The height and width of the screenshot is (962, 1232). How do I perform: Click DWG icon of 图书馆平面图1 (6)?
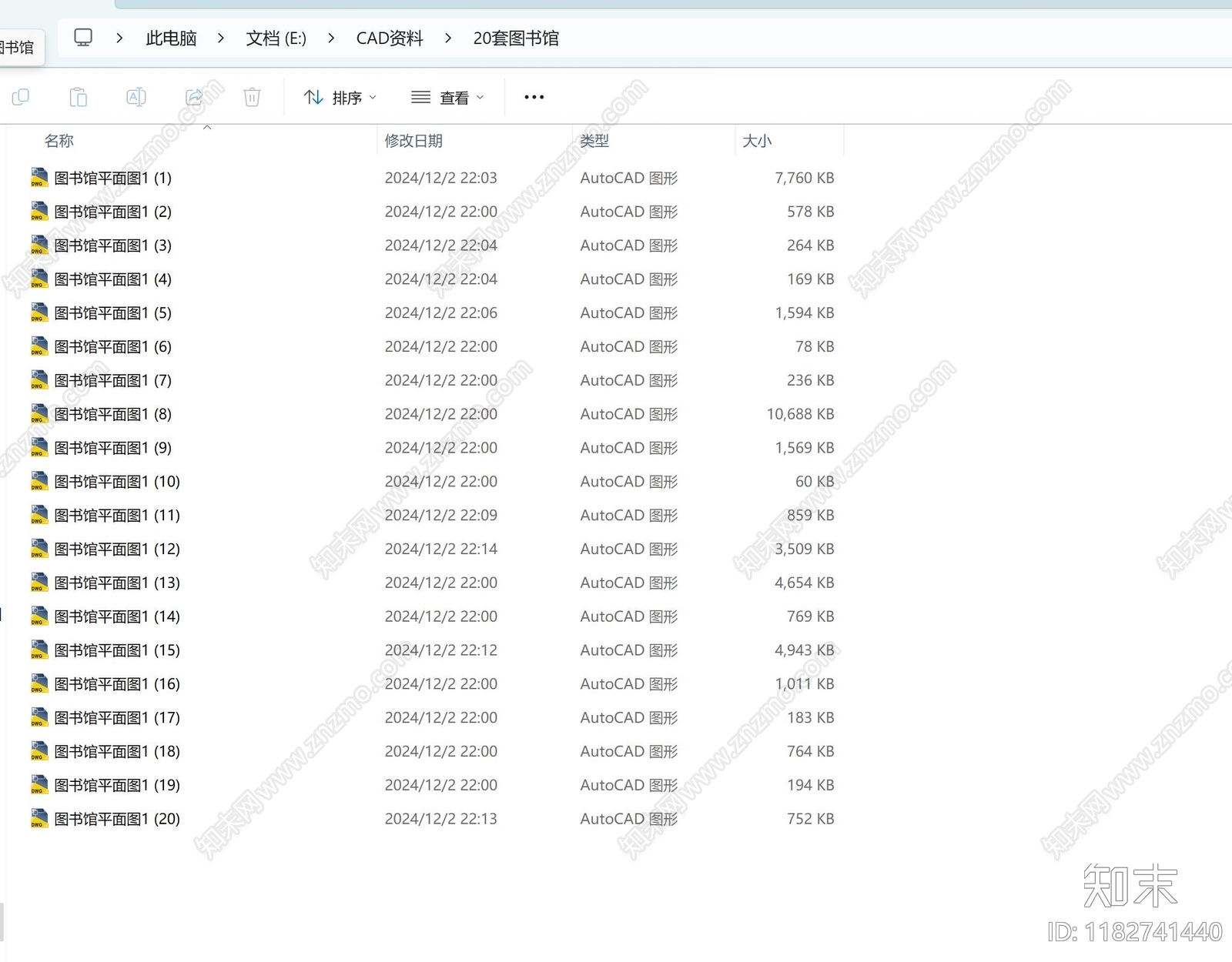pos(39,346)
